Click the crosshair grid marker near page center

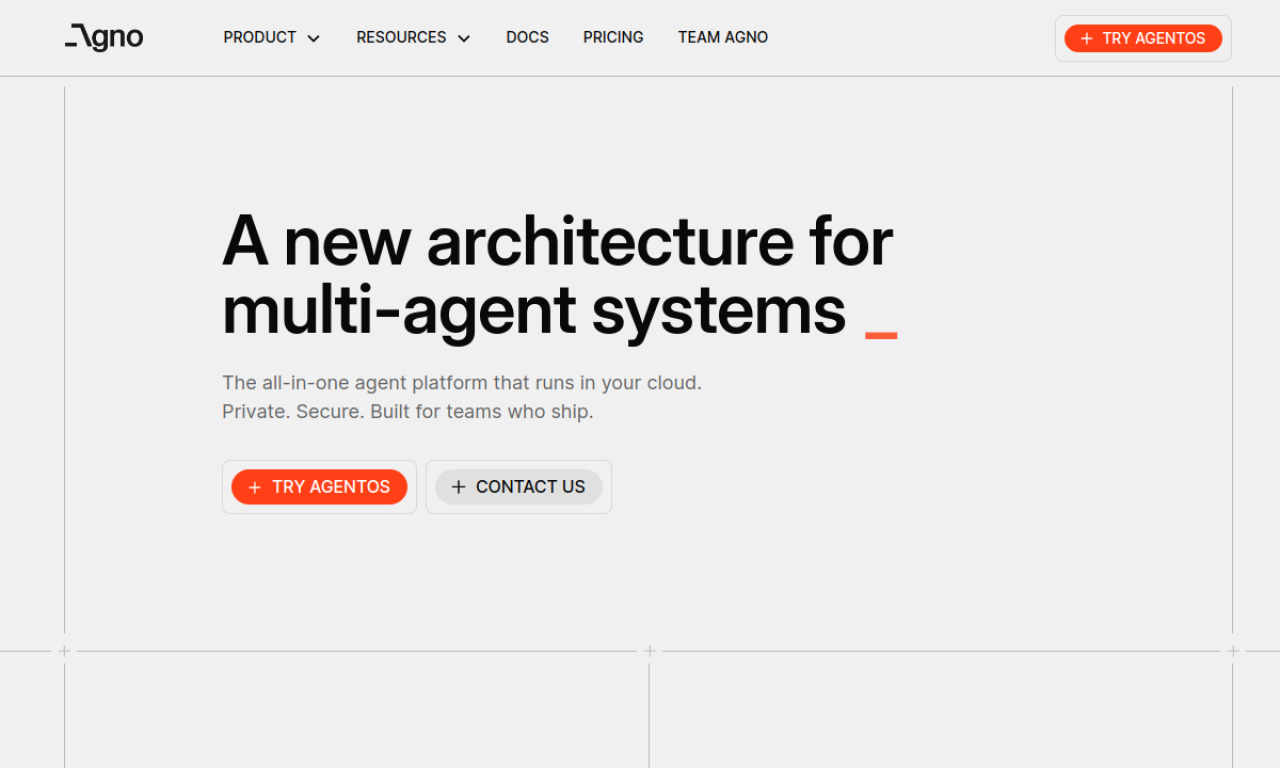(649, 650)
